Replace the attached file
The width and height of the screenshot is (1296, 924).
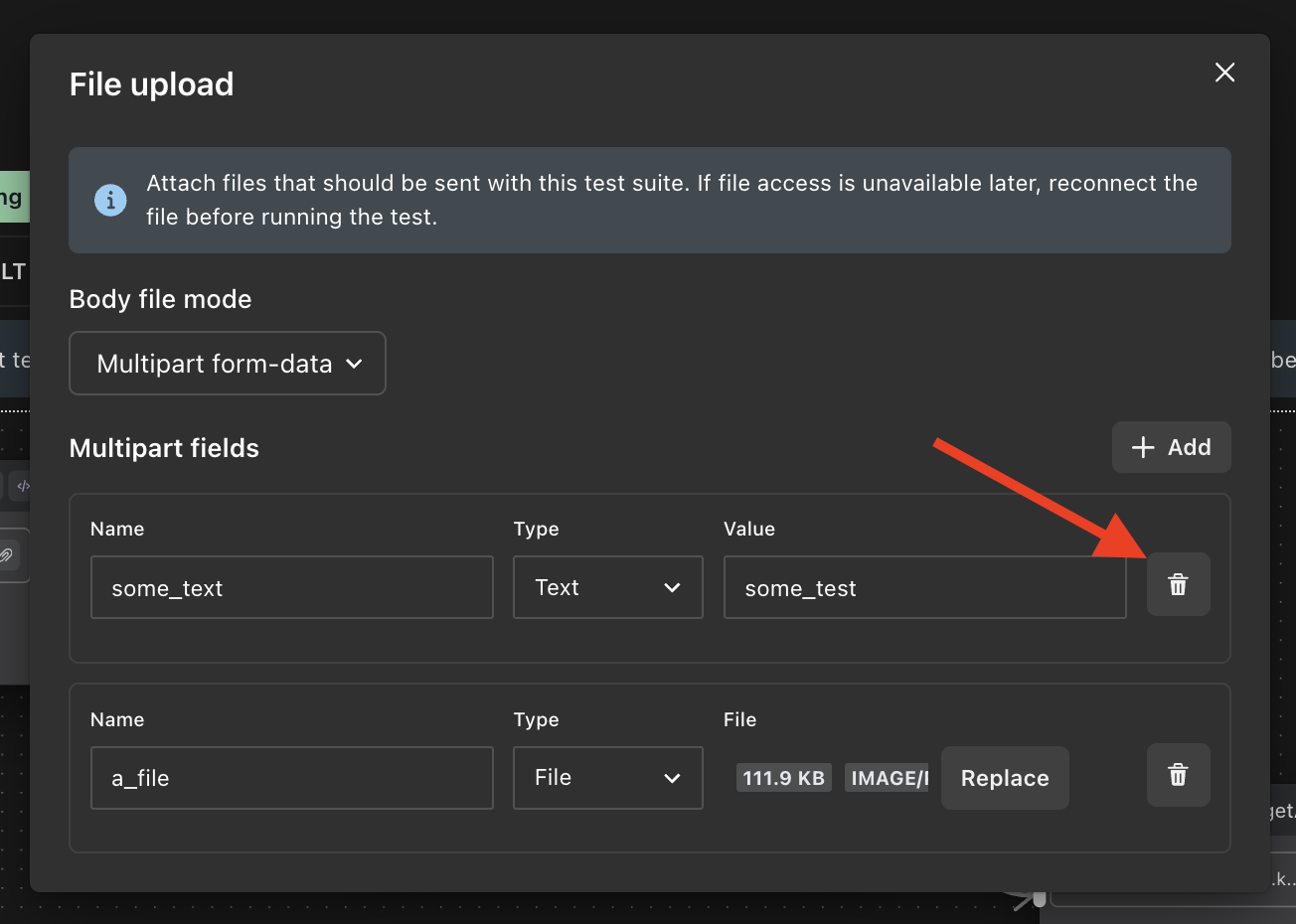pos(1005,778)
